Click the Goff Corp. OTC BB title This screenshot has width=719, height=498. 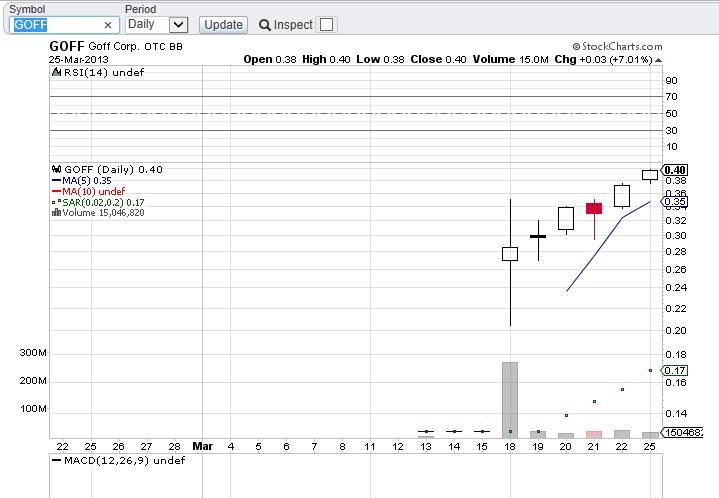[x=135, y=47]
